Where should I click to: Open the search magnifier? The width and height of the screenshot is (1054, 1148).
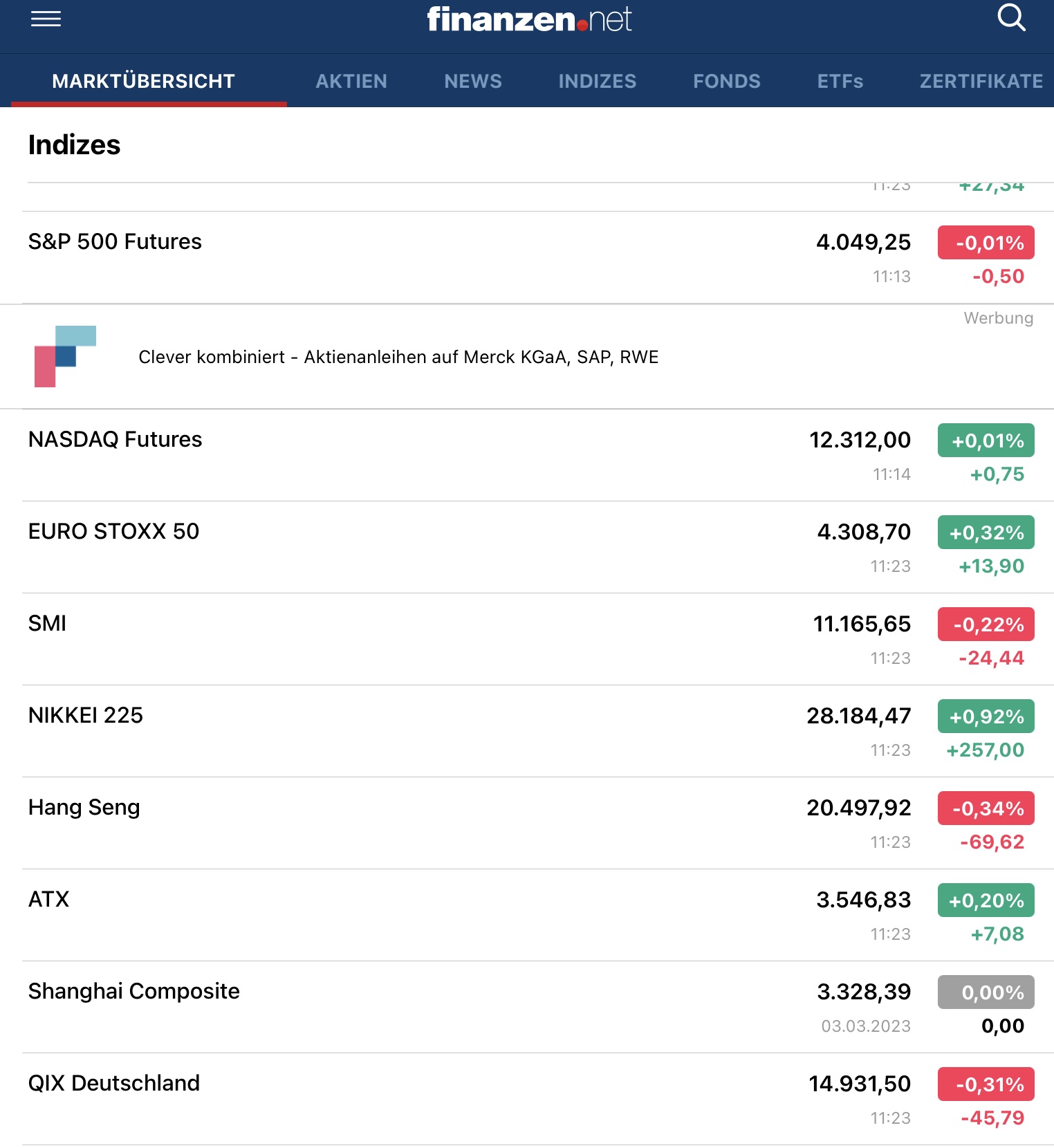1011,18
